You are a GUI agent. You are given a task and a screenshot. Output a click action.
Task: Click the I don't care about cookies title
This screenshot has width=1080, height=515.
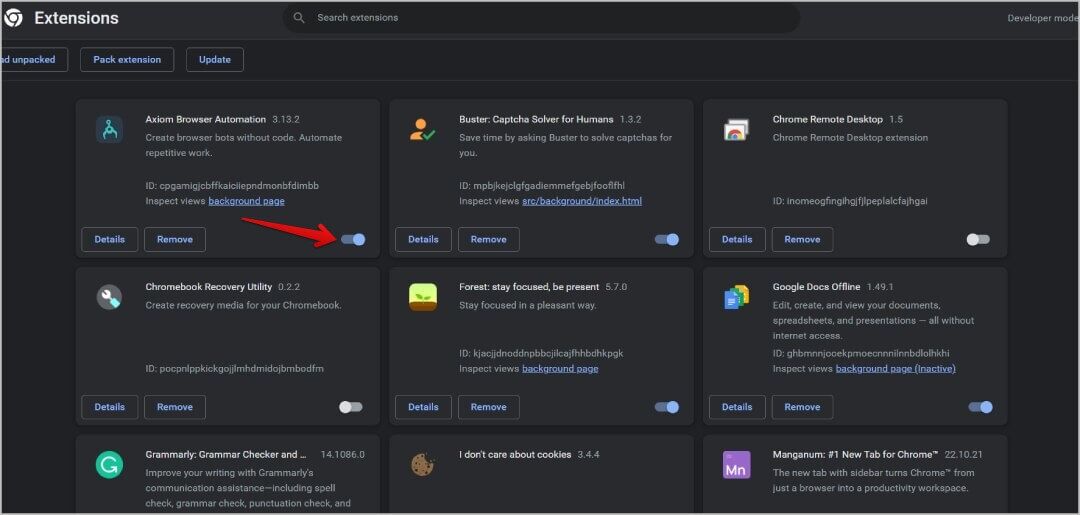[515, 454]
